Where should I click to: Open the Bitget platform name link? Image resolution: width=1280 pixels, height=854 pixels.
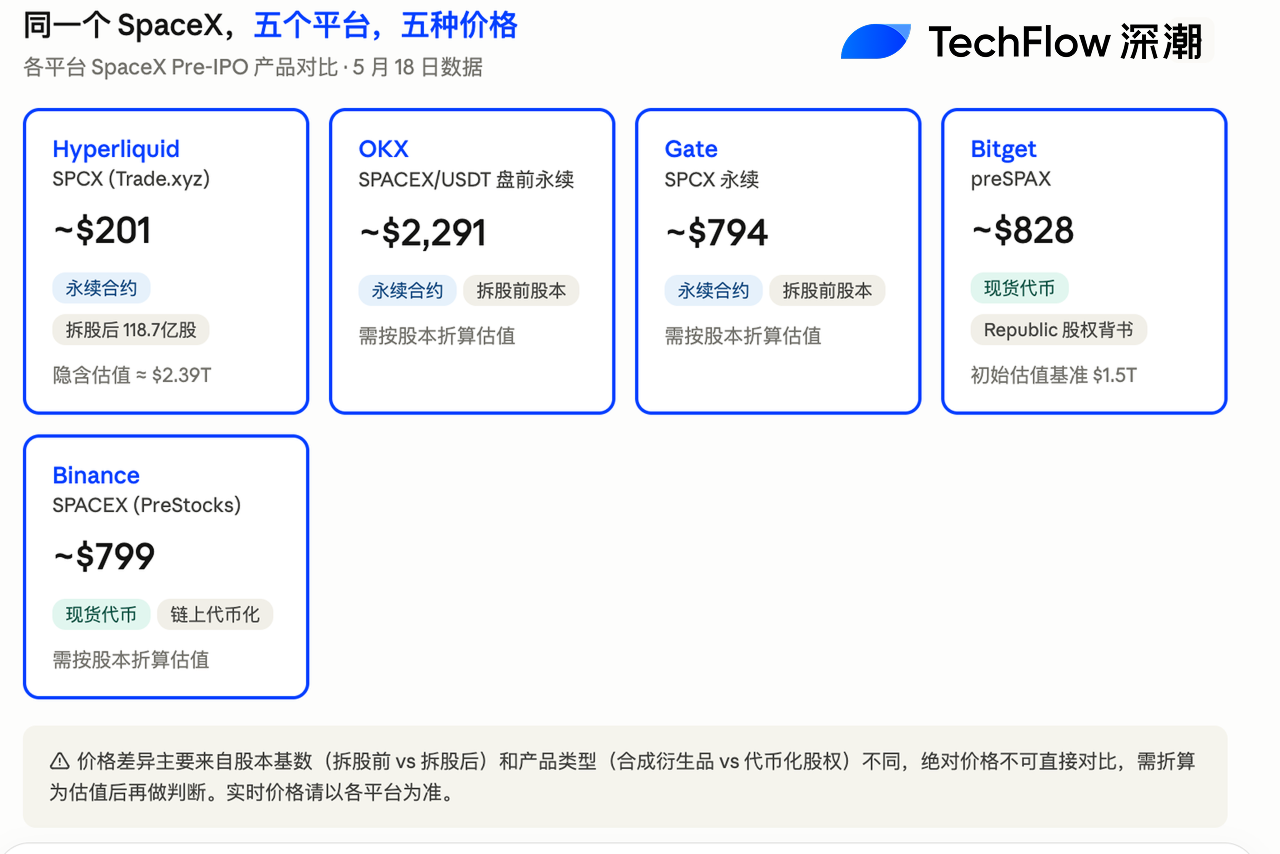tap(1003, 149)
